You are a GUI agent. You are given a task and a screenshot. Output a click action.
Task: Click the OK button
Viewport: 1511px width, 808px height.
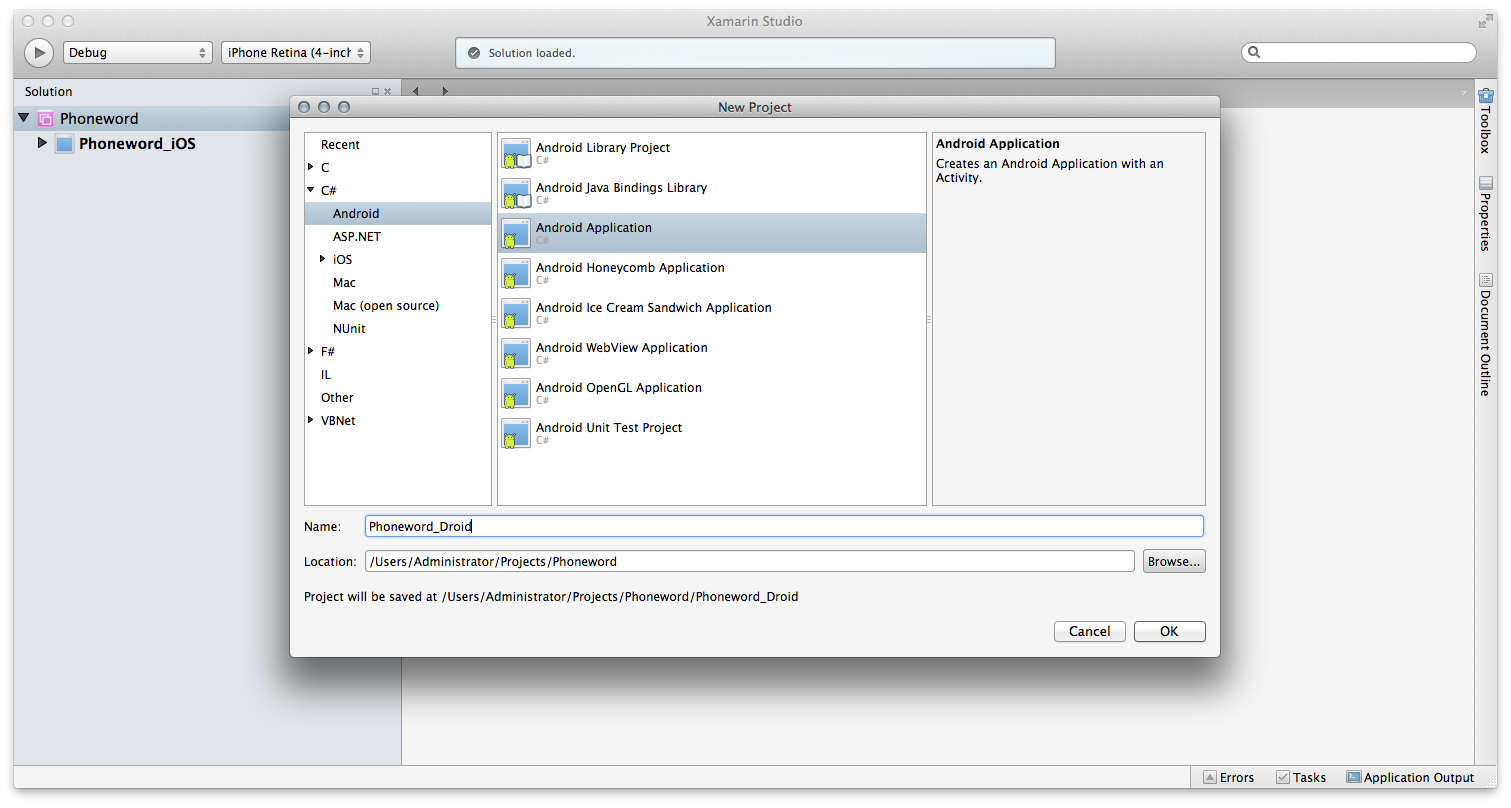coord(1169,631)
